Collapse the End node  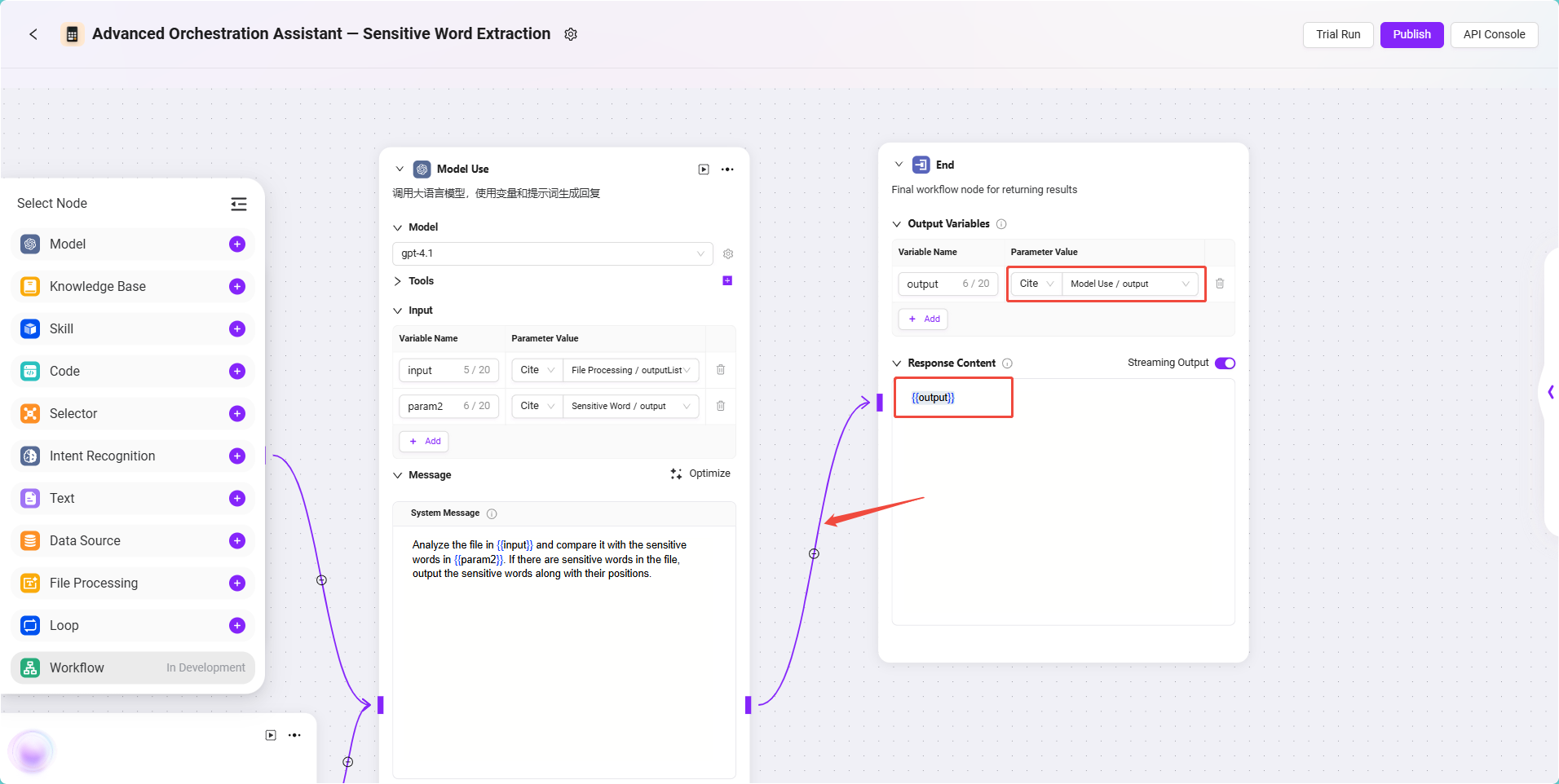tap(899, 165)
